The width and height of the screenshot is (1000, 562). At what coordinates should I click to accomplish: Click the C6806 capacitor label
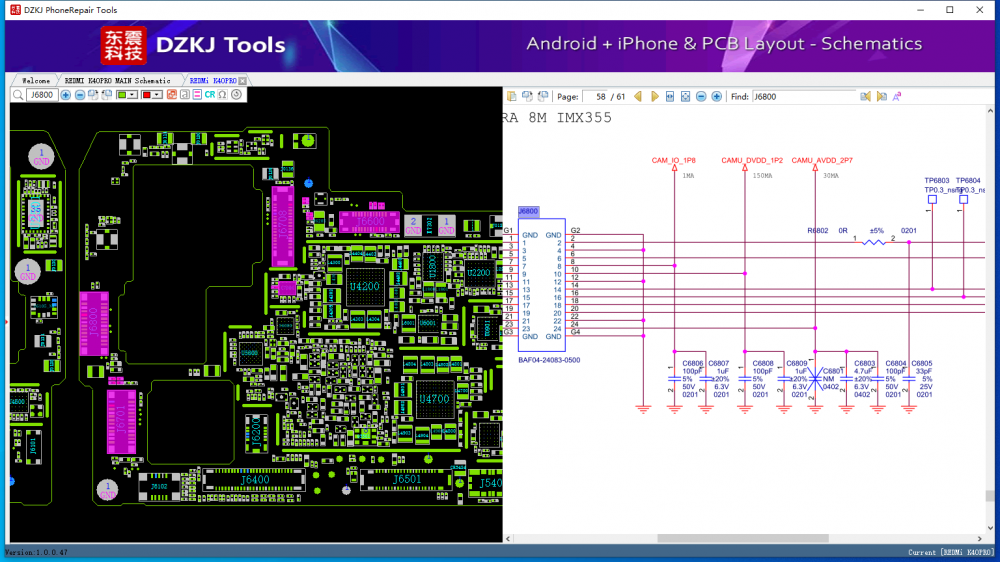point(693,364)
